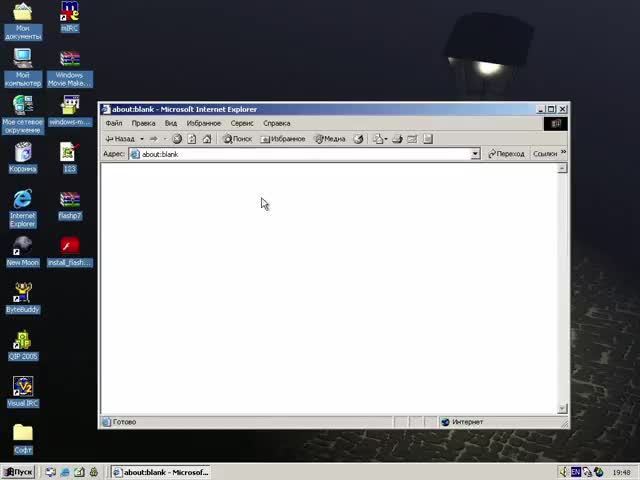Expand the Назад history dropdown arrow
This screenshot has width=640, height=480.
[x=142, y=139]
